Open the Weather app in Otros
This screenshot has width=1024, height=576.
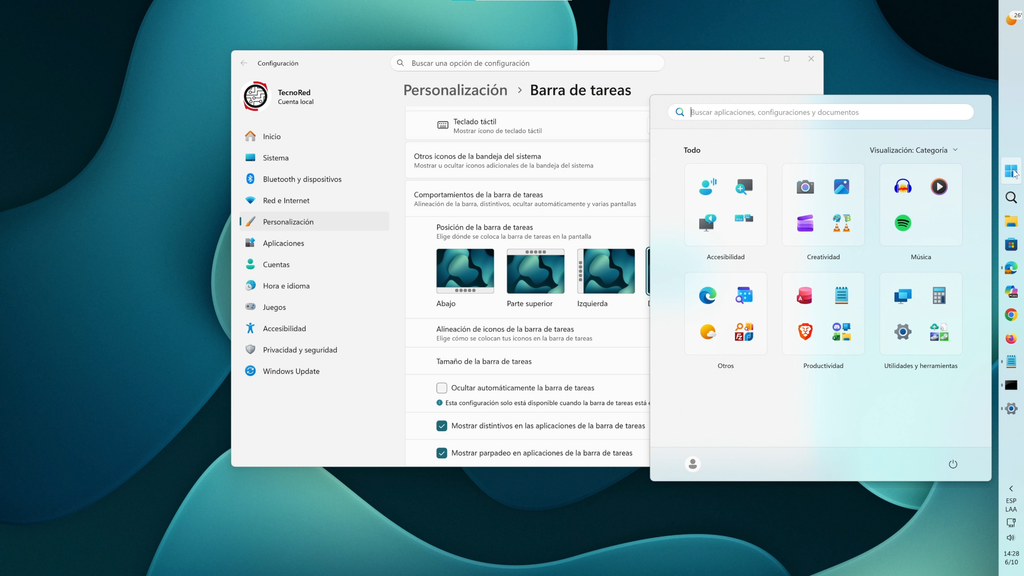pos(707,332)
